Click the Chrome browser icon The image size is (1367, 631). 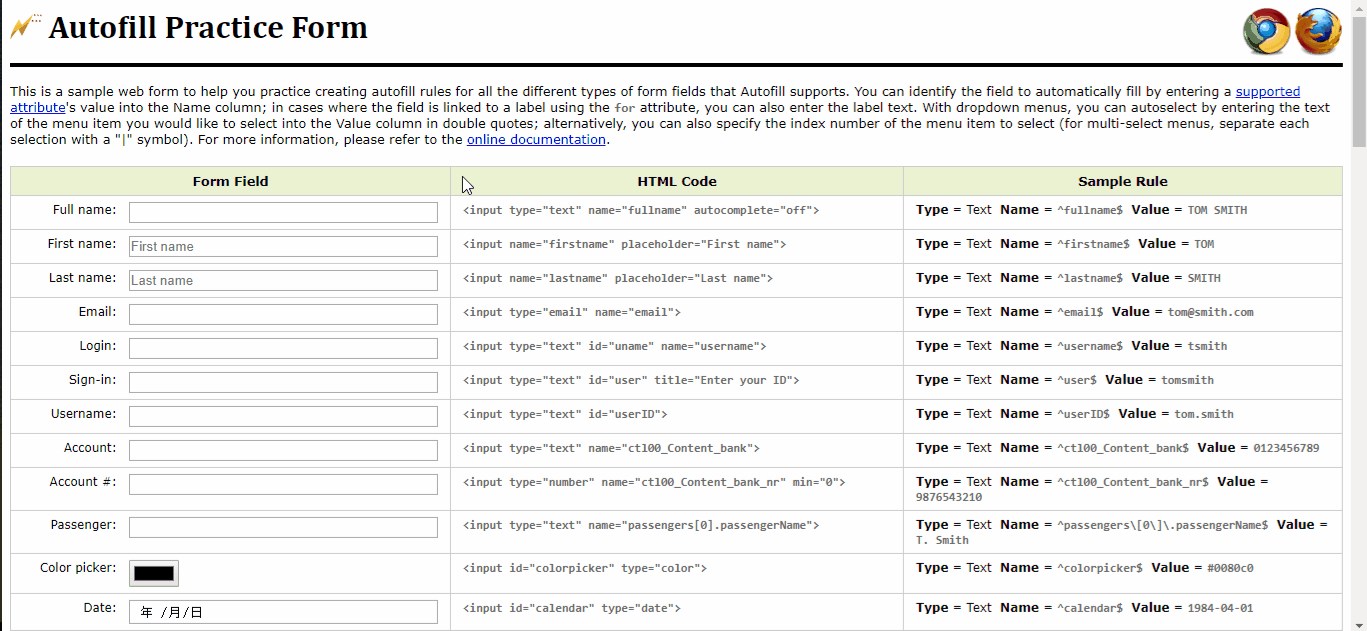coord(1266,31)
